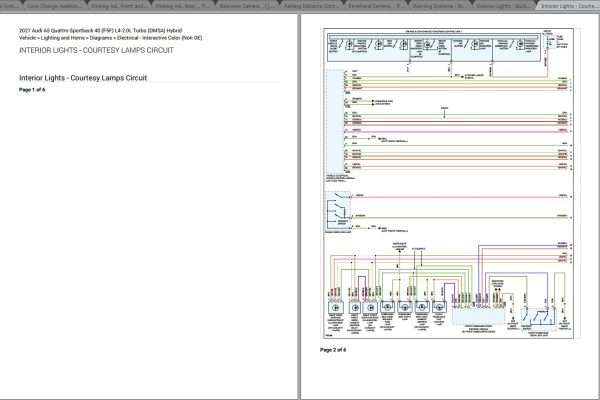This screenshot has height=400, width=600.
Task: Select the Interior Lights - Courtesy tab
Action: (568, 6)
